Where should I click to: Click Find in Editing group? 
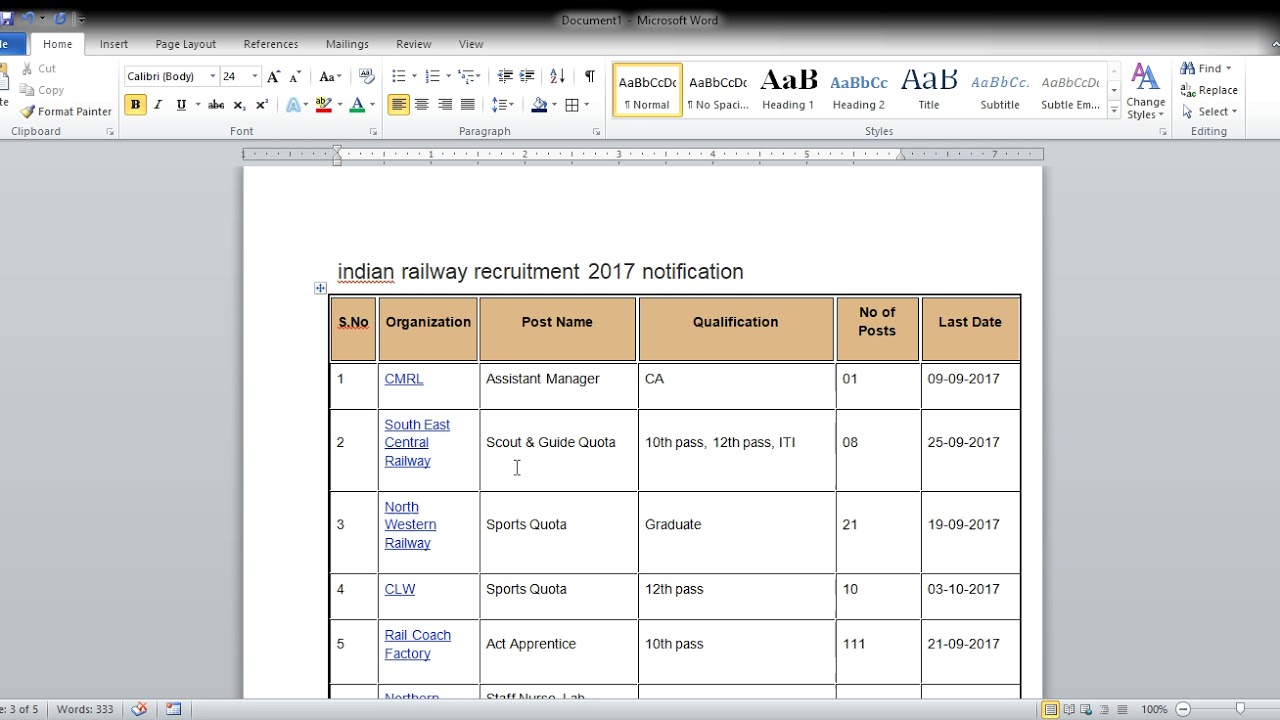tap(1206, 69)
